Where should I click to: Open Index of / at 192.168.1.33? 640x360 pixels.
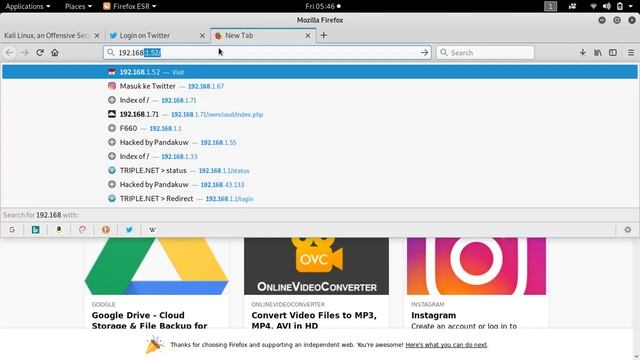click(320, 156)
